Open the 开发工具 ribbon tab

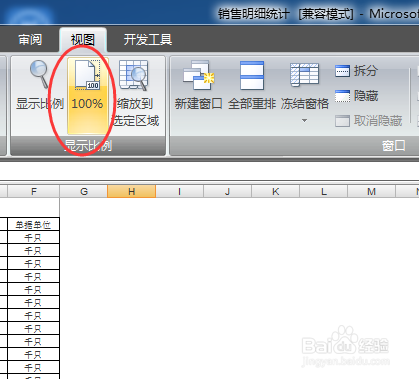coord(148,40)
